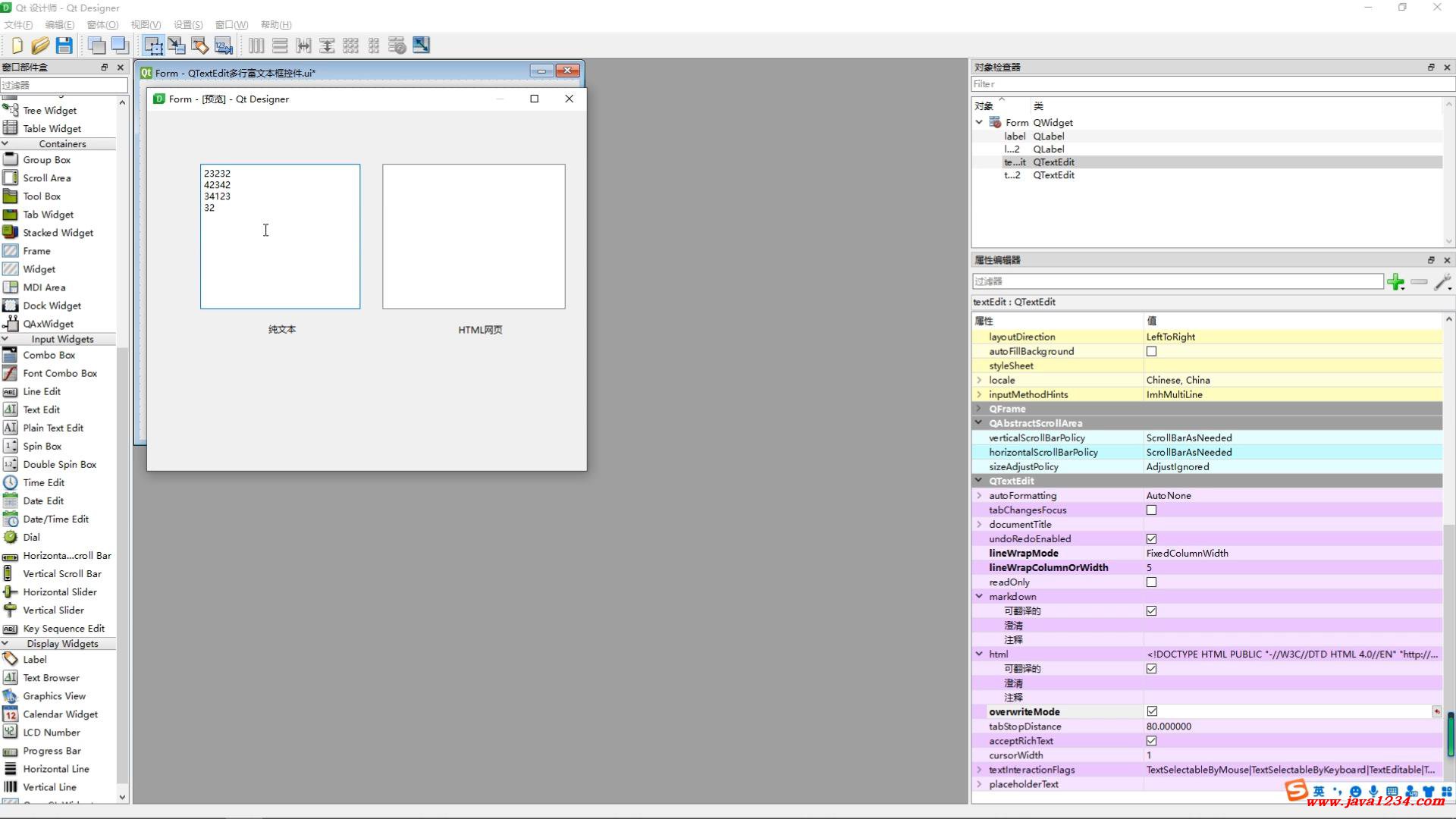This screenshot has width=1456, height=819.
Task: Click the 纯文本 text edit box in preview
Action: (280, 237)
